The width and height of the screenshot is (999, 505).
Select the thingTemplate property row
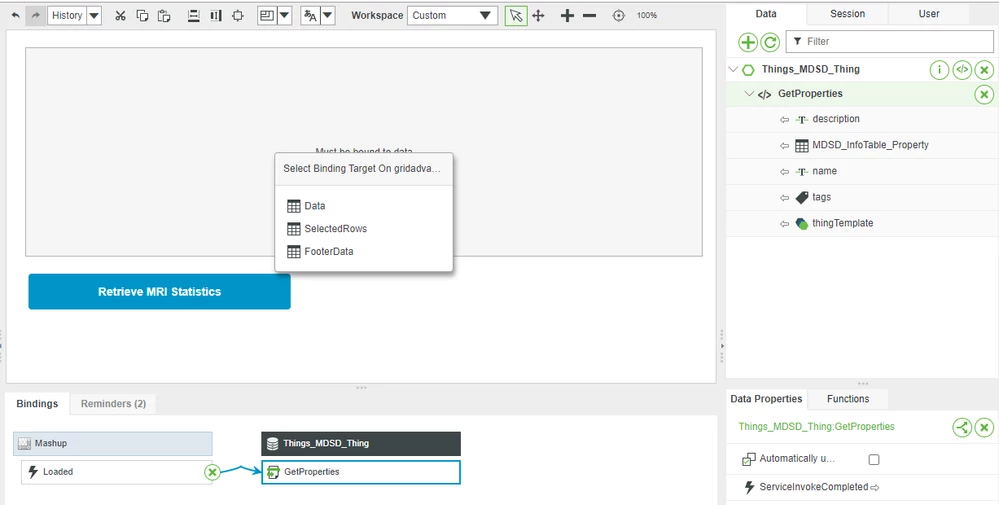[862, 224]
